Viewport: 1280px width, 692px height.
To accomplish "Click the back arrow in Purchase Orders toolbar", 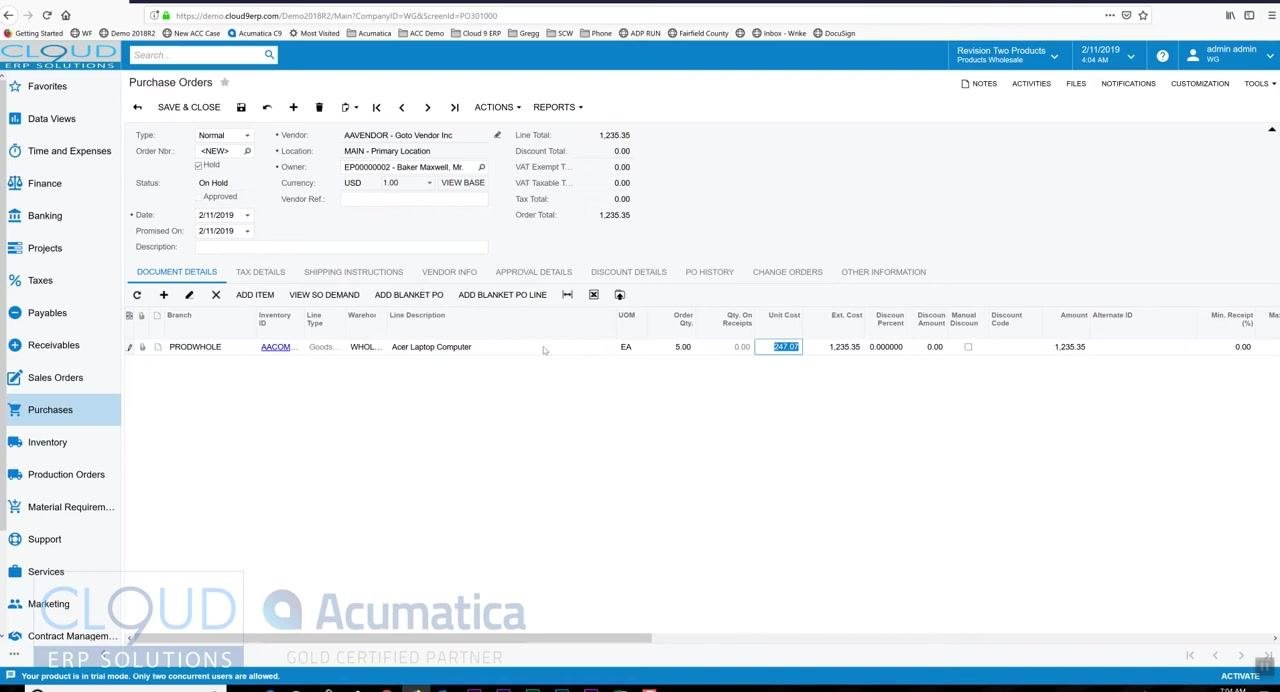I will click(137, 107).
